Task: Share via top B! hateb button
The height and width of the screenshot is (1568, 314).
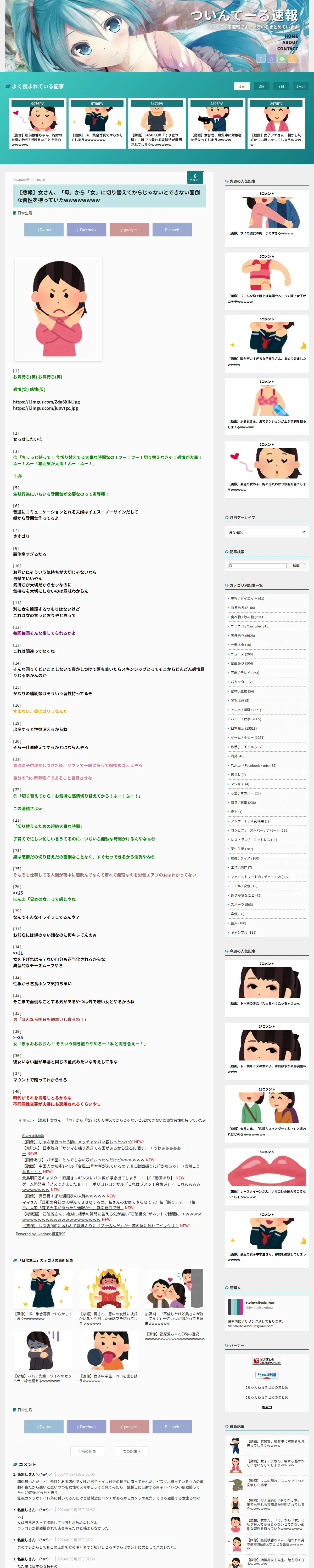Action: (x=172, y=229)
